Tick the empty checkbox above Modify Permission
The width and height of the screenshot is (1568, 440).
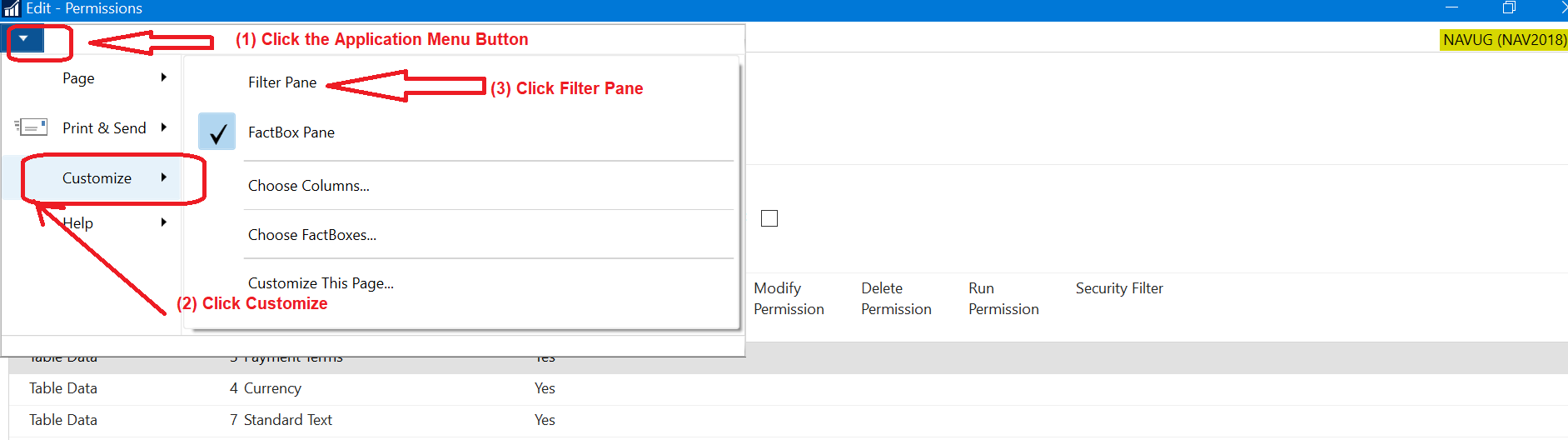coord(769,218)
